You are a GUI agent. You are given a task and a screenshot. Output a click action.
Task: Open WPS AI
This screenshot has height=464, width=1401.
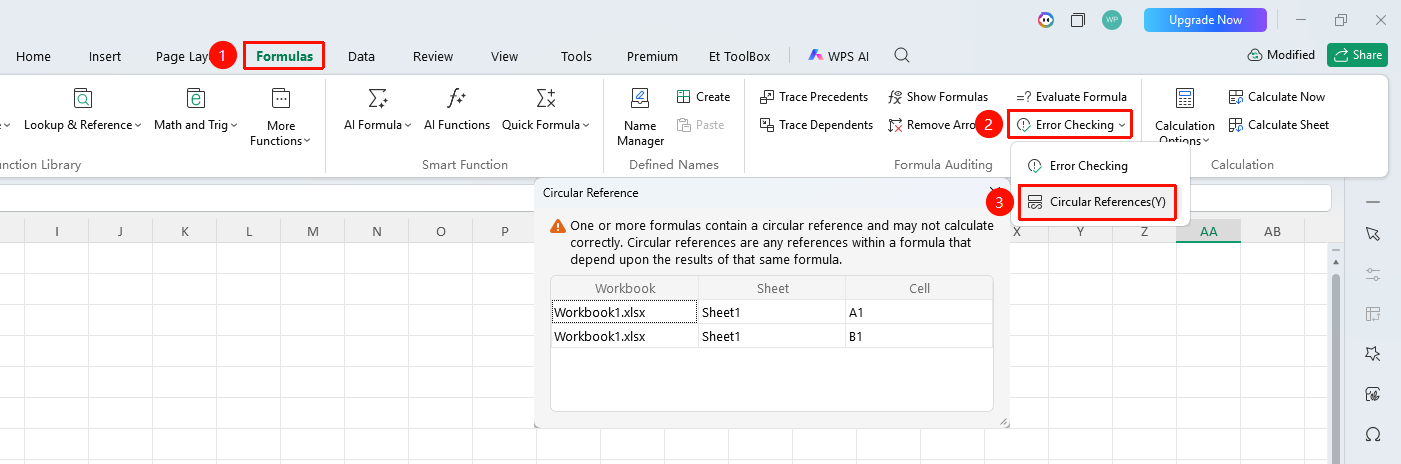click(839, 56)
